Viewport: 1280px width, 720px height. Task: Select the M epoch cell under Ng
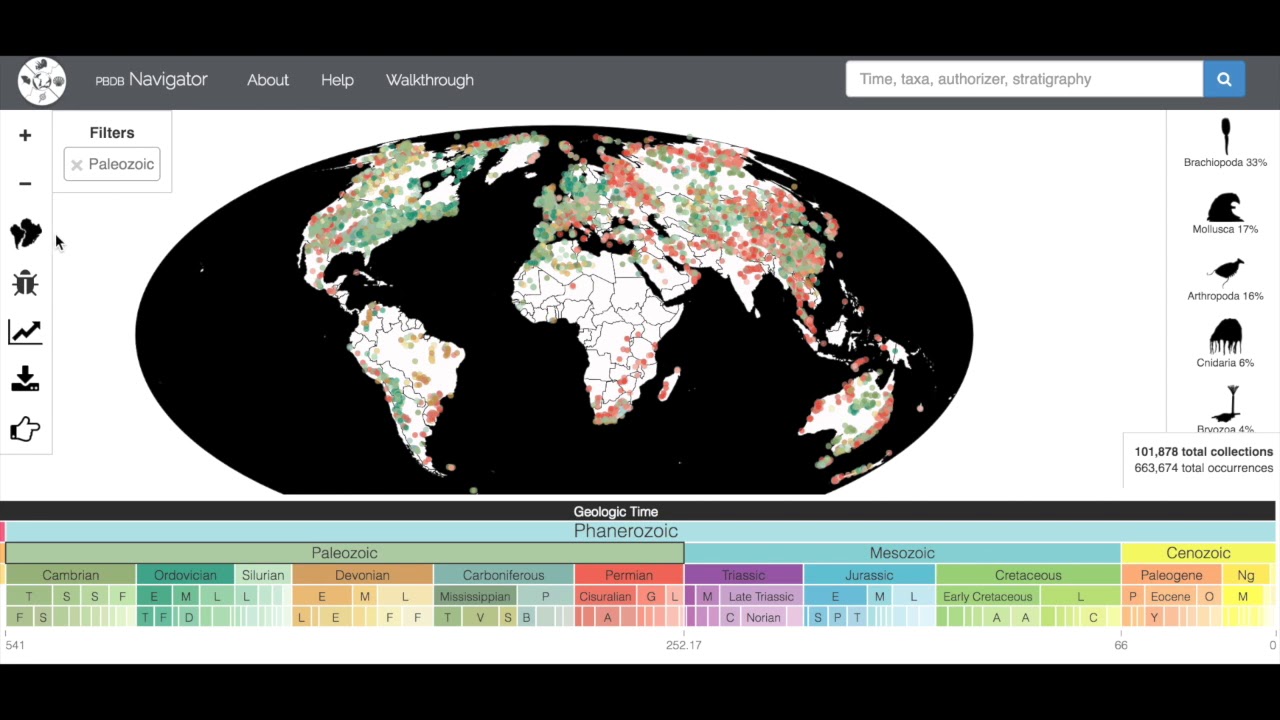pos(1243,597)
